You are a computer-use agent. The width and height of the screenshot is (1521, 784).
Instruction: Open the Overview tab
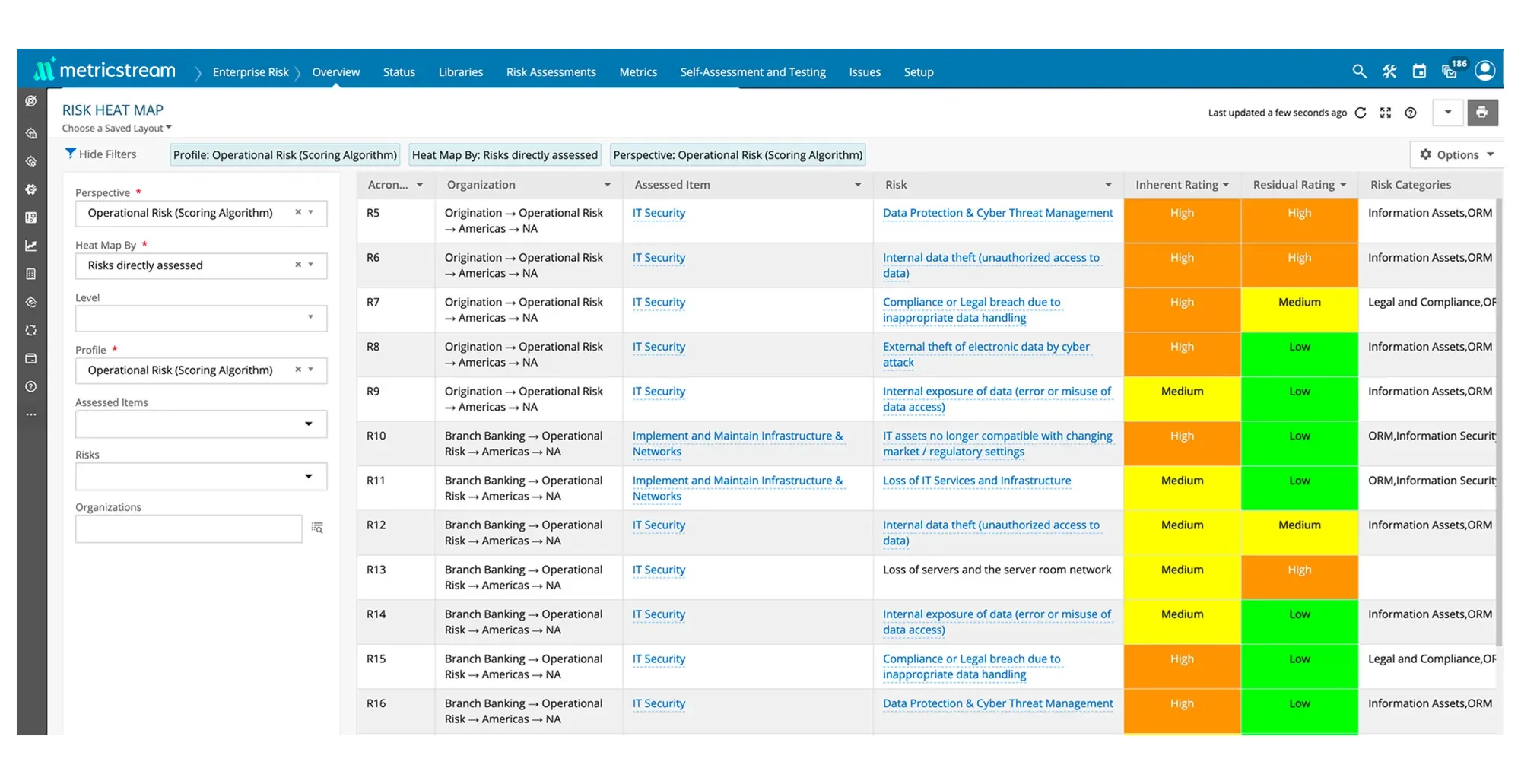click(x=336, y=72)
